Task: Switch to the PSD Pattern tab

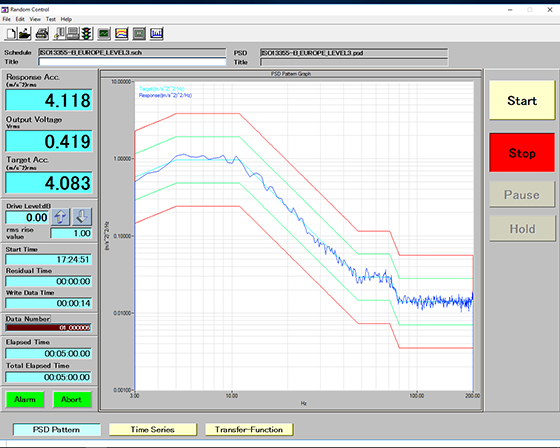Action: pyautogui.click(x=56, y=429)
